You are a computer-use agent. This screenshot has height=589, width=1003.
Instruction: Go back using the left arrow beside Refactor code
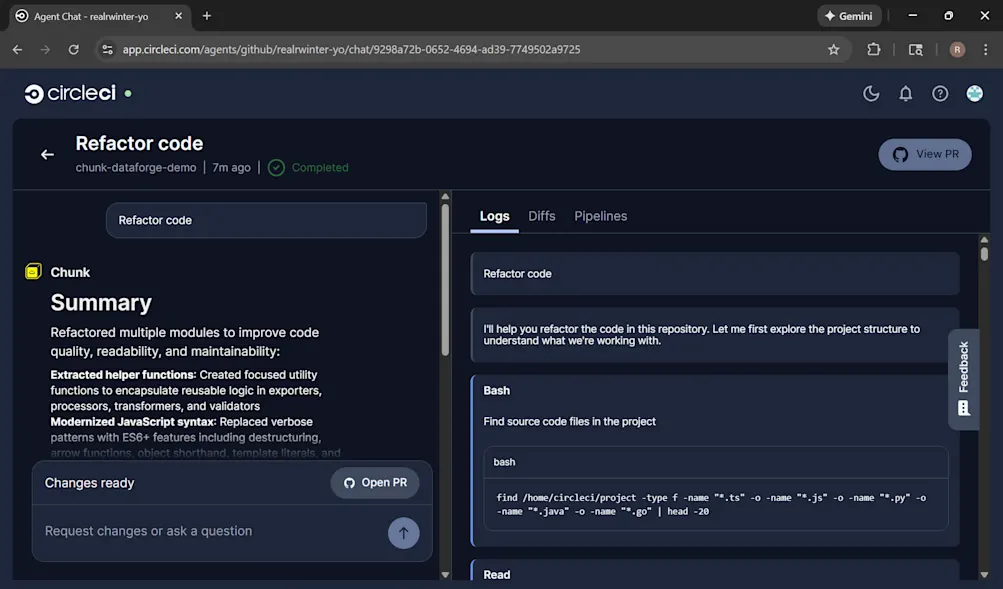coord(47,154)
